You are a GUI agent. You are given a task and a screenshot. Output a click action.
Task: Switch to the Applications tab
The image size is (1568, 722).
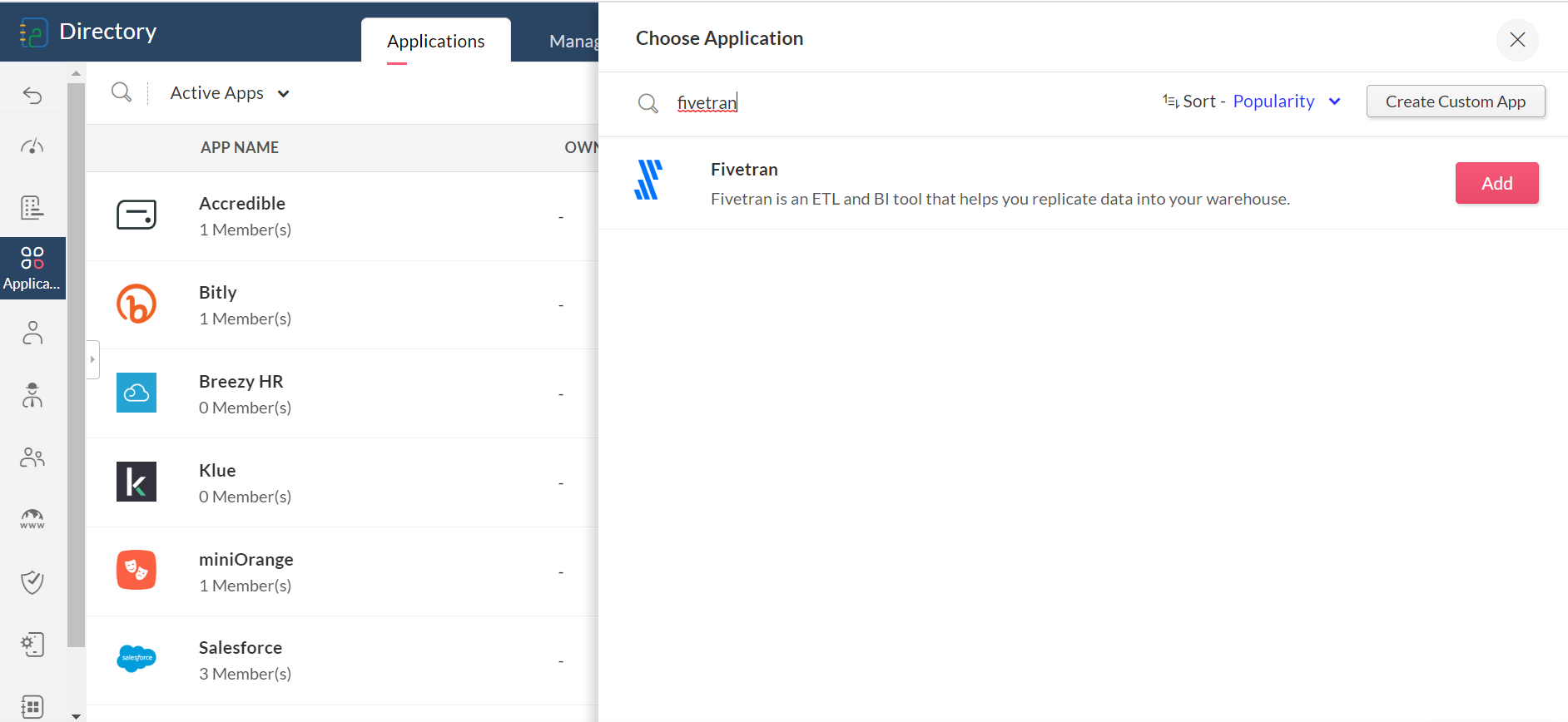(x=435, y=41)
